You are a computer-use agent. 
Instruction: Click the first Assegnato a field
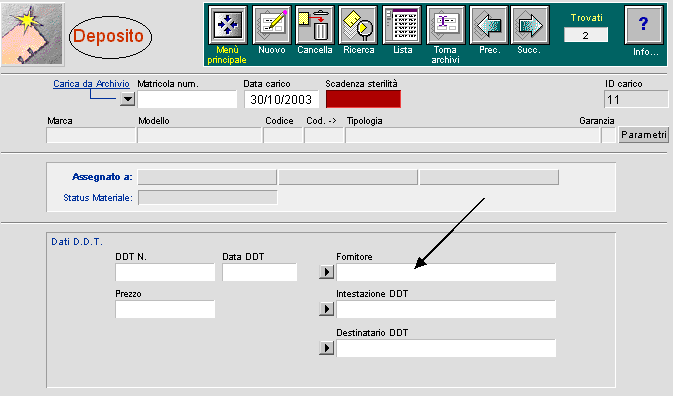pyautogui.click(x=207, y=177)
